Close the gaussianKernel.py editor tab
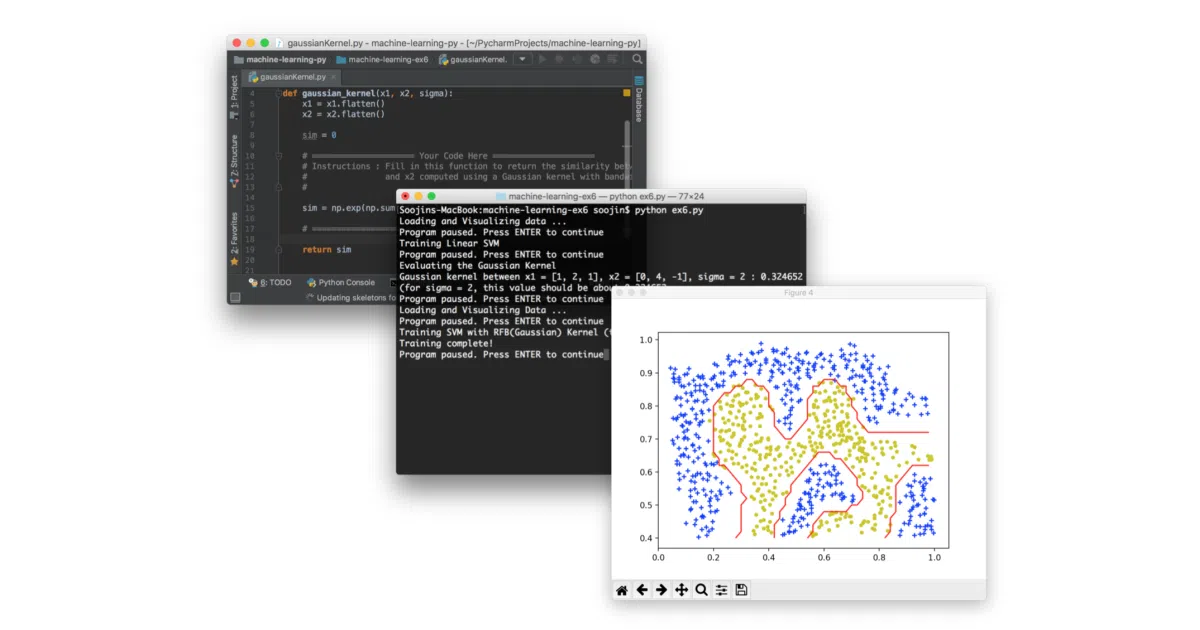The width and height of the screenshot is (1200, 630). pyautogui.click(x=333, y=77)
